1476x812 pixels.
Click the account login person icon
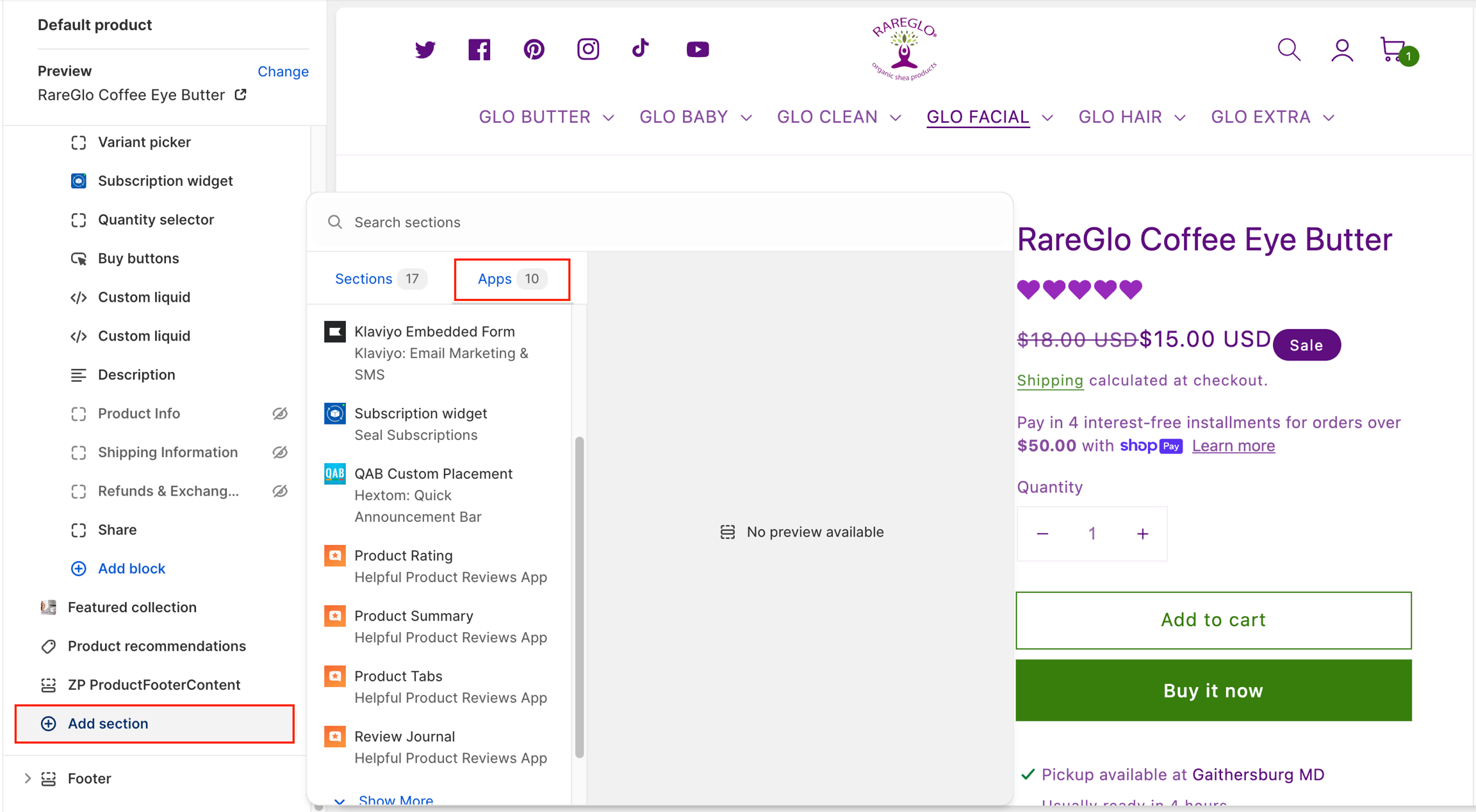click(x=1341, y=50)
